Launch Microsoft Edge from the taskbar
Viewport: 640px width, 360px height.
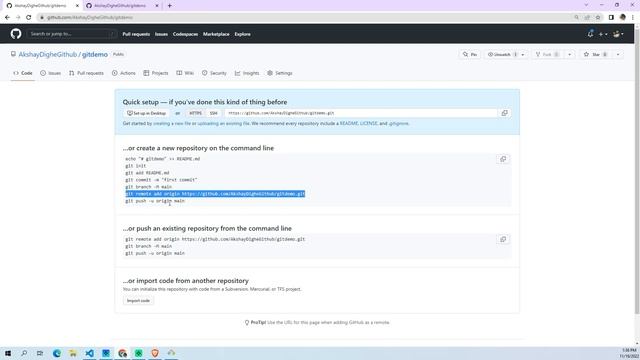pos(57,353)
